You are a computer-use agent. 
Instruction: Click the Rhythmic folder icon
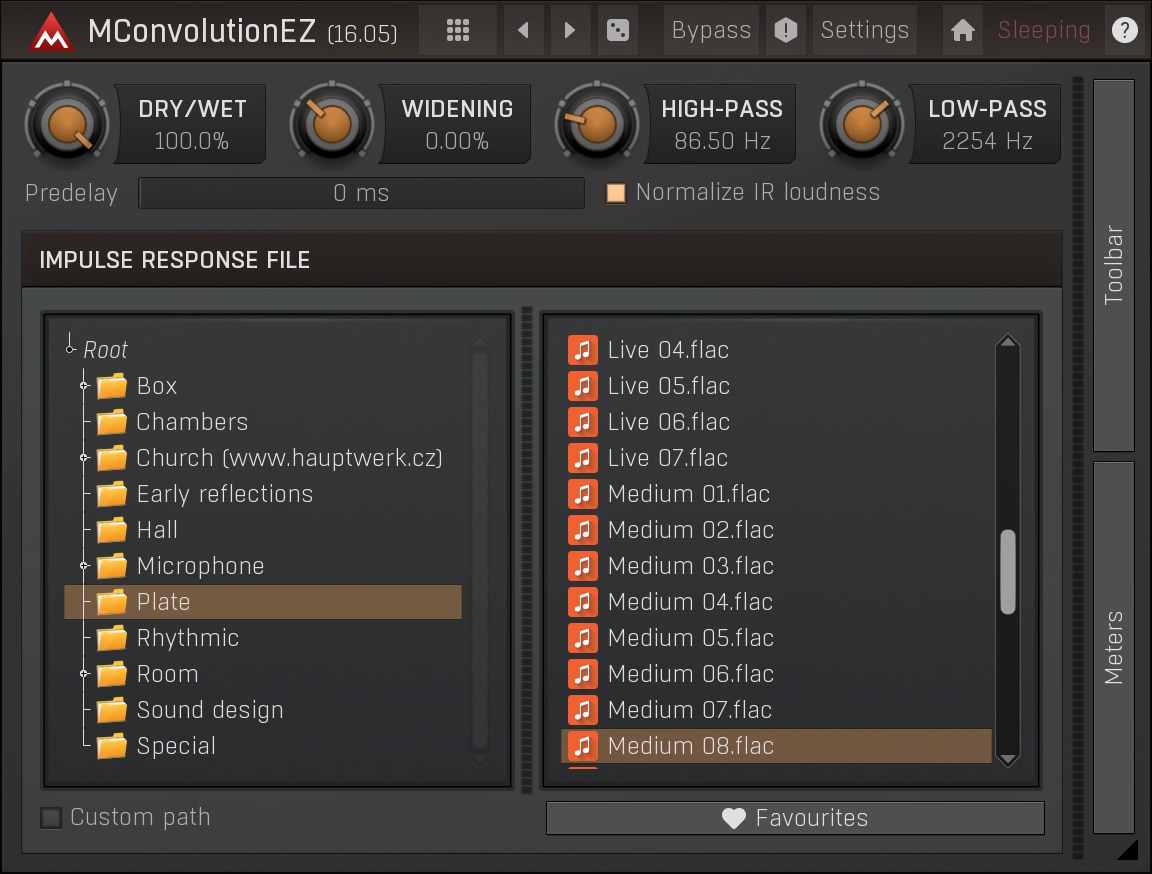(112, 638)
